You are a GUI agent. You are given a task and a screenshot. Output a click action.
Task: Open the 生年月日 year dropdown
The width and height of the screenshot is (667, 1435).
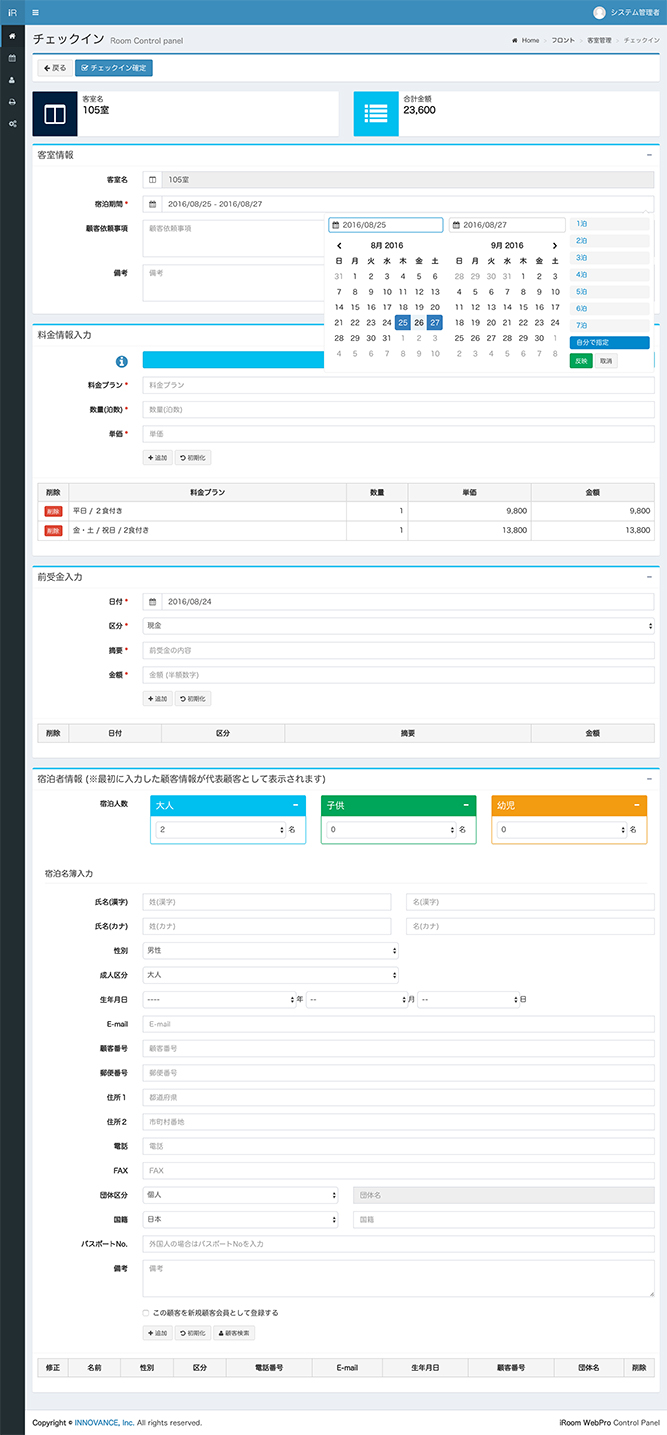(218, 999)
